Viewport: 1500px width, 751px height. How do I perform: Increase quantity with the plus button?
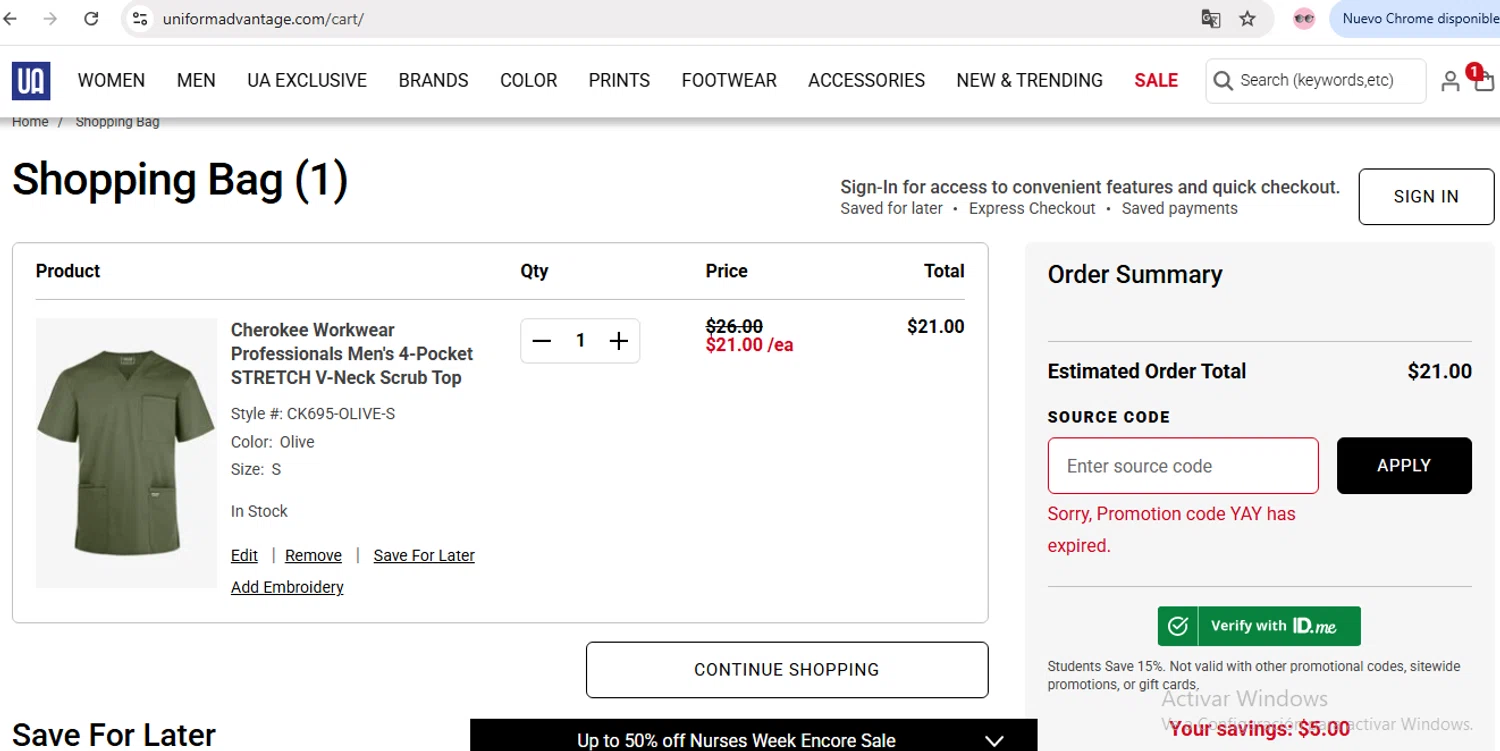[x=619, y=341]
